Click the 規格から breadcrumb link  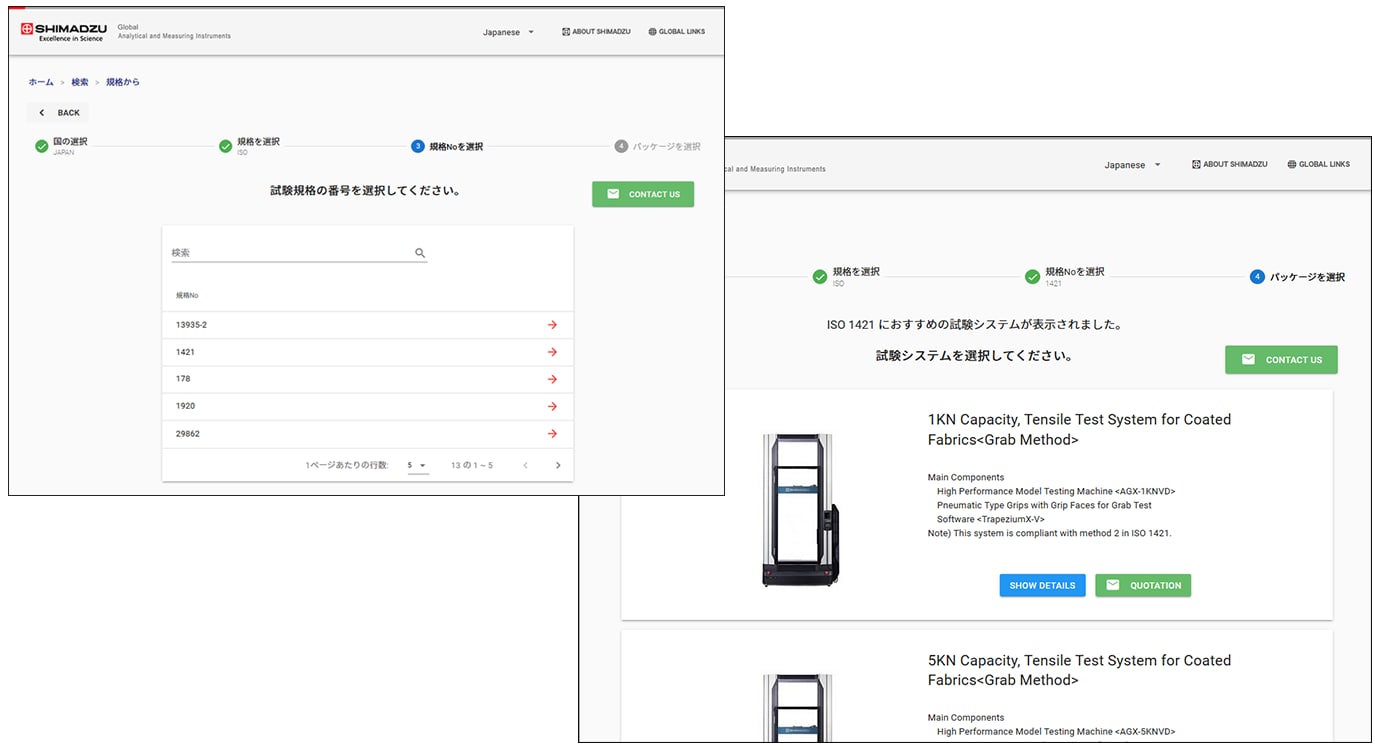pos(123,82)
